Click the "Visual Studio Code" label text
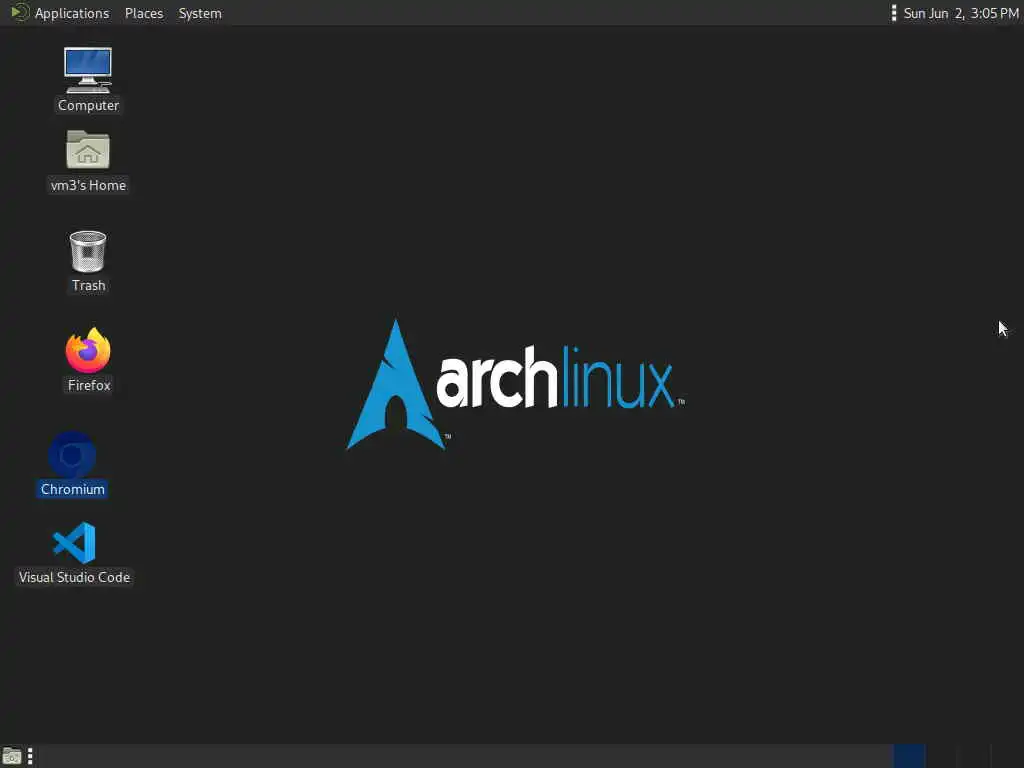 [74, 577]
